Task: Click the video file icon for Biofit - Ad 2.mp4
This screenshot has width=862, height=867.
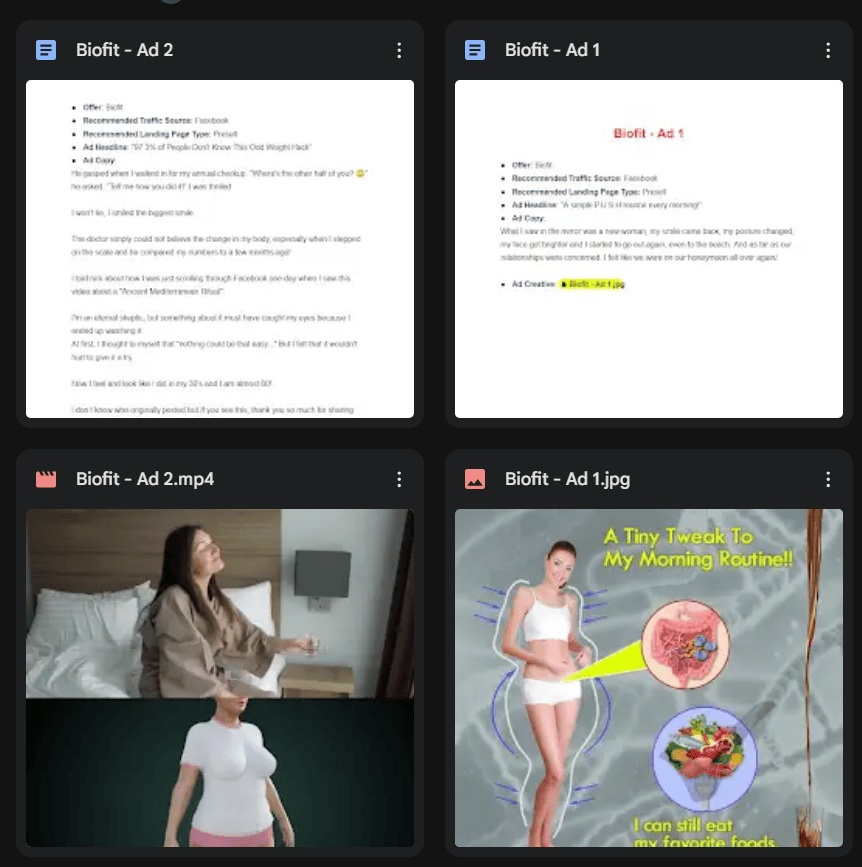Action: (x=46, y=479)
